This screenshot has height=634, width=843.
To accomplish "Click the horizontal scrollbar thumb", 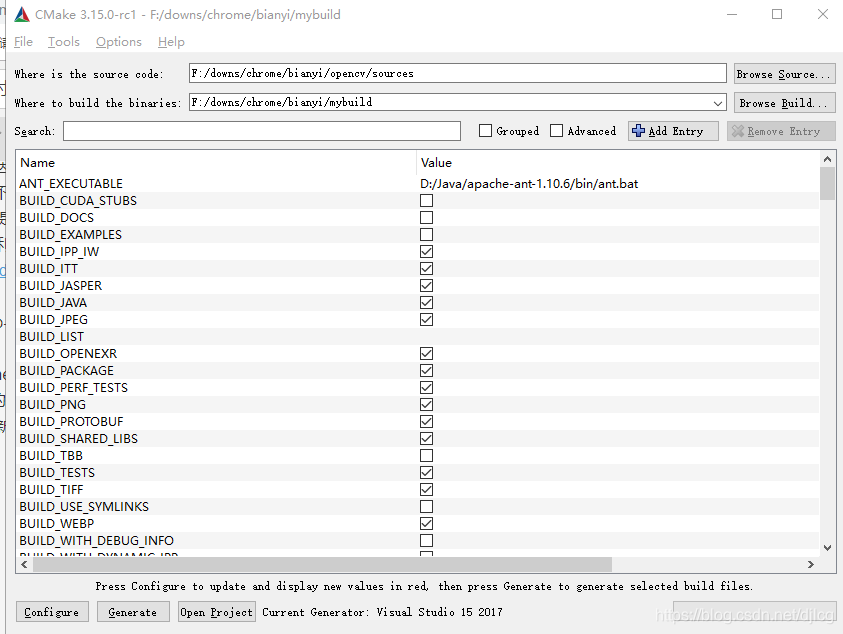I will (322, 564).
